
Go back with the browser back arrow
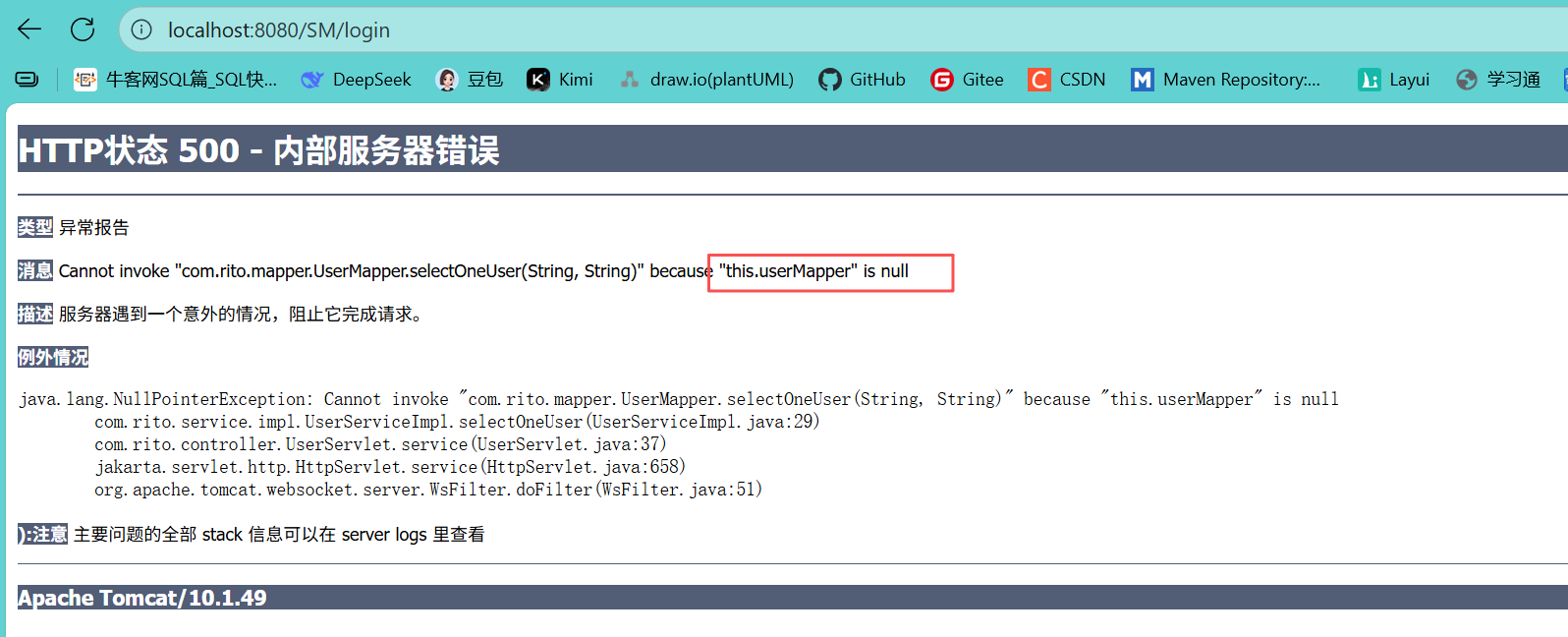(29, 29)
